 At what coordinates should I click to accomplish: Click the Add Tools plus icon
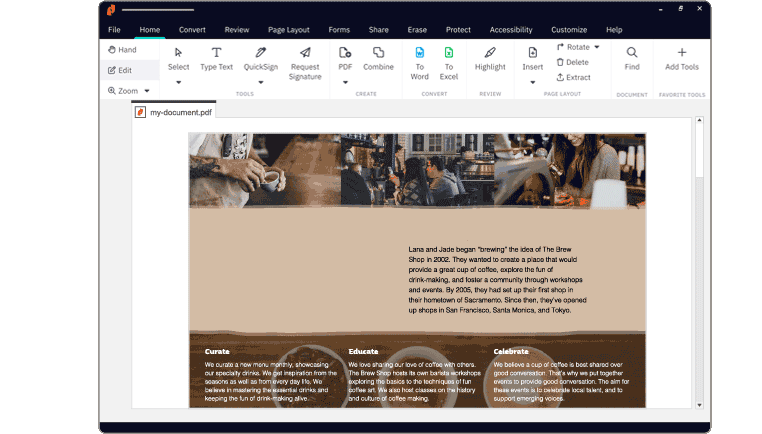coord(682,58)
